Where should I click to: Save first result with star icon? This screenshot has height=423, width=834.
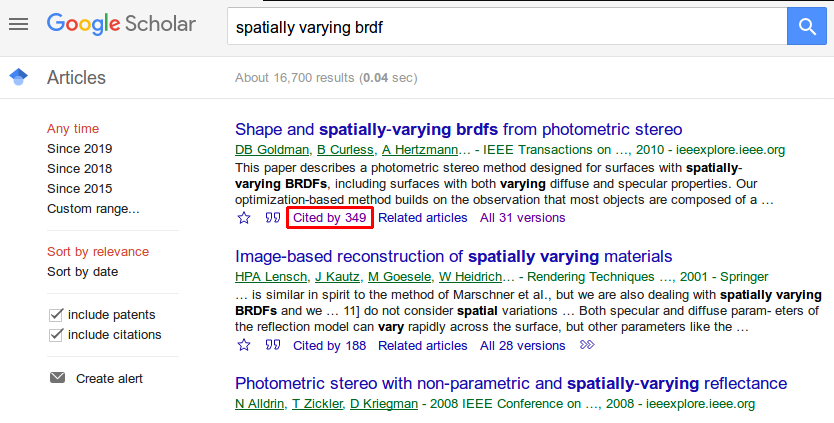click(x=244, y=218)
